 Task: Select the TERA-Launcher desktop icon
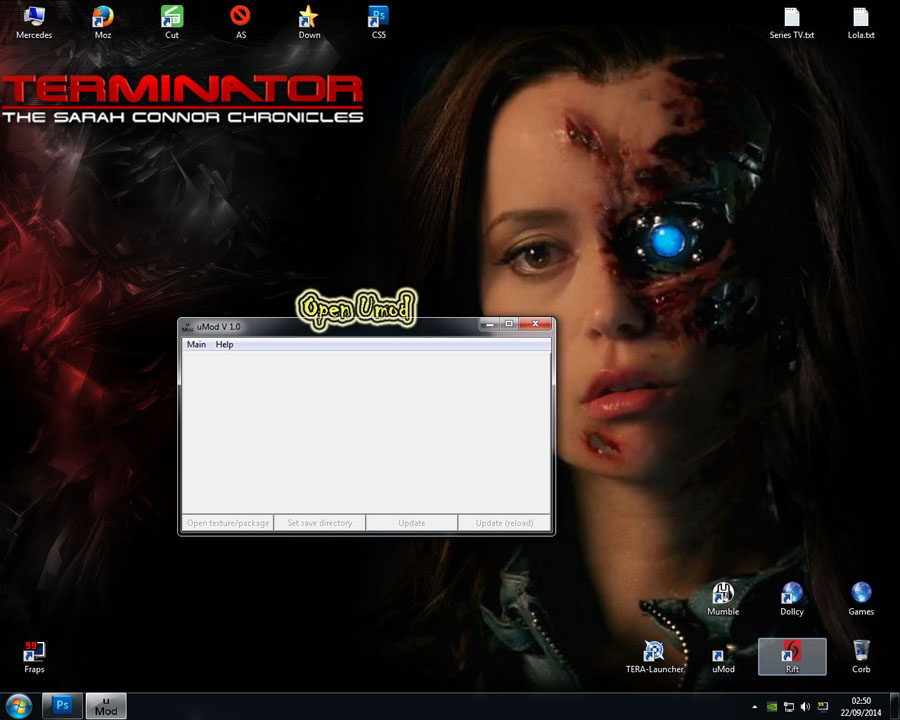point(655,655)
